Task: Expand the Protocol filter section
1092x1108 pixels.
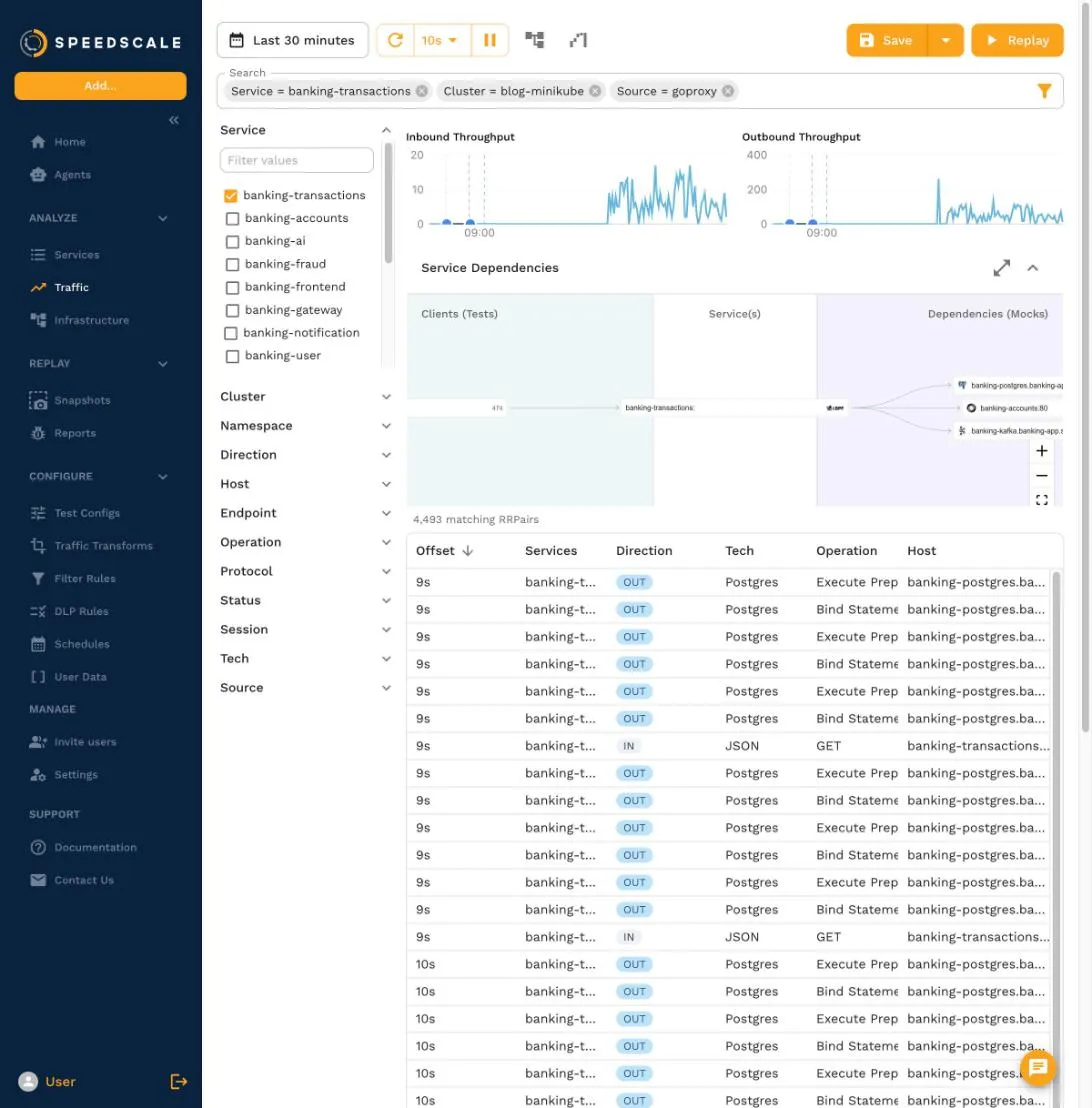Action: (386, 571)
